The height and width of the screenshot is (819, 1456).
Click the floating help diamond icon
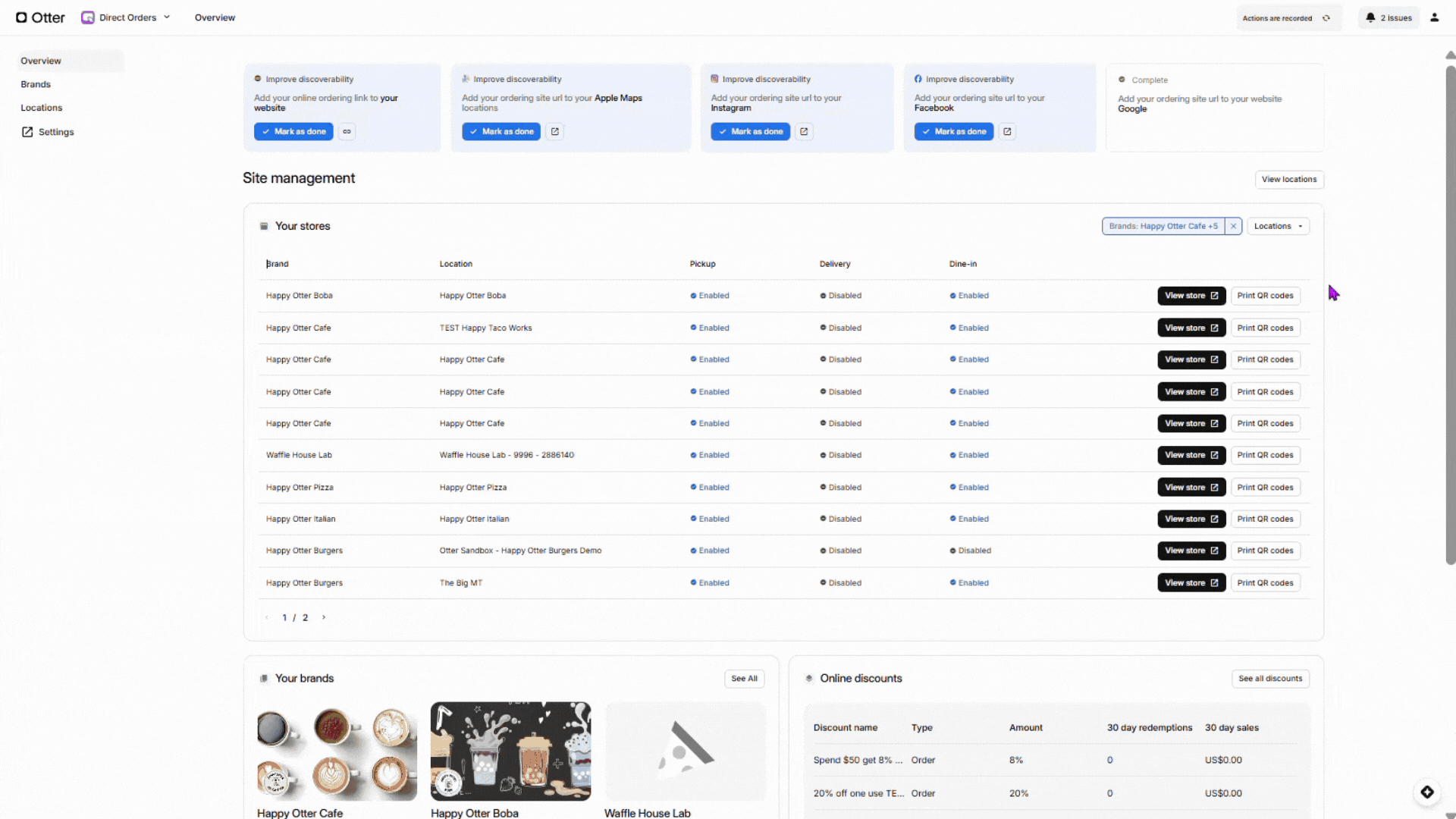(x=1427, y=792)
